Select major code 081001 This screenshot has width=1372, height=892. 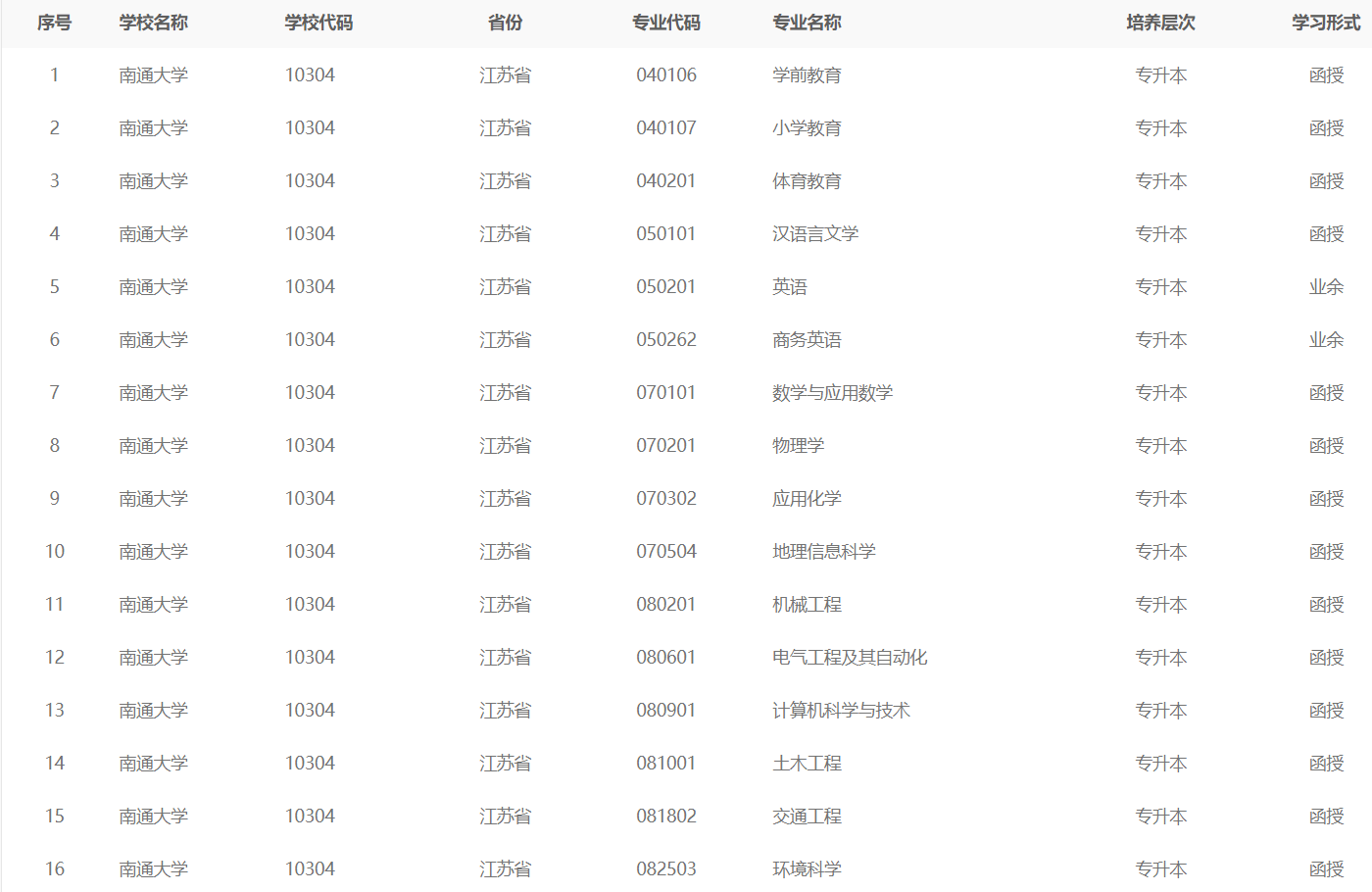pos(666,764)
